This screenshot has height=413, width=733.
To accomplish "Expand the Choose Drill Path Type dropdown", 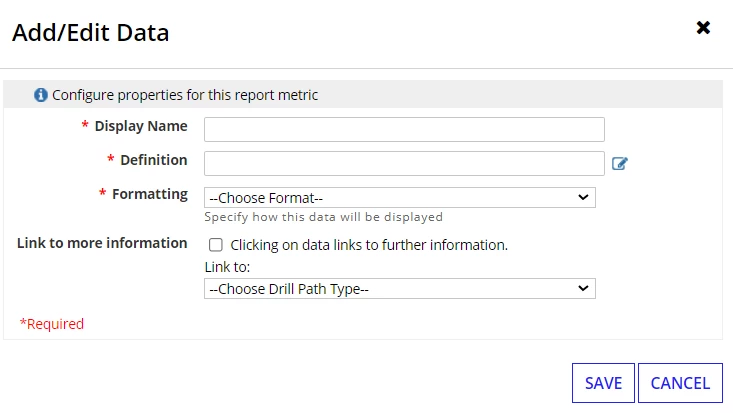I will pos(400,289).
